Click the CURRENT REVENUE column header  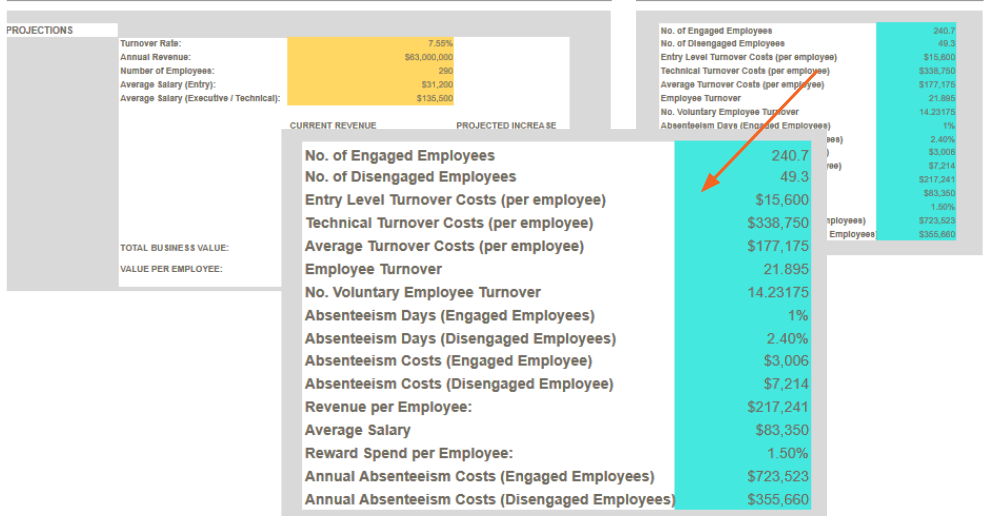[x=333, y=126]
